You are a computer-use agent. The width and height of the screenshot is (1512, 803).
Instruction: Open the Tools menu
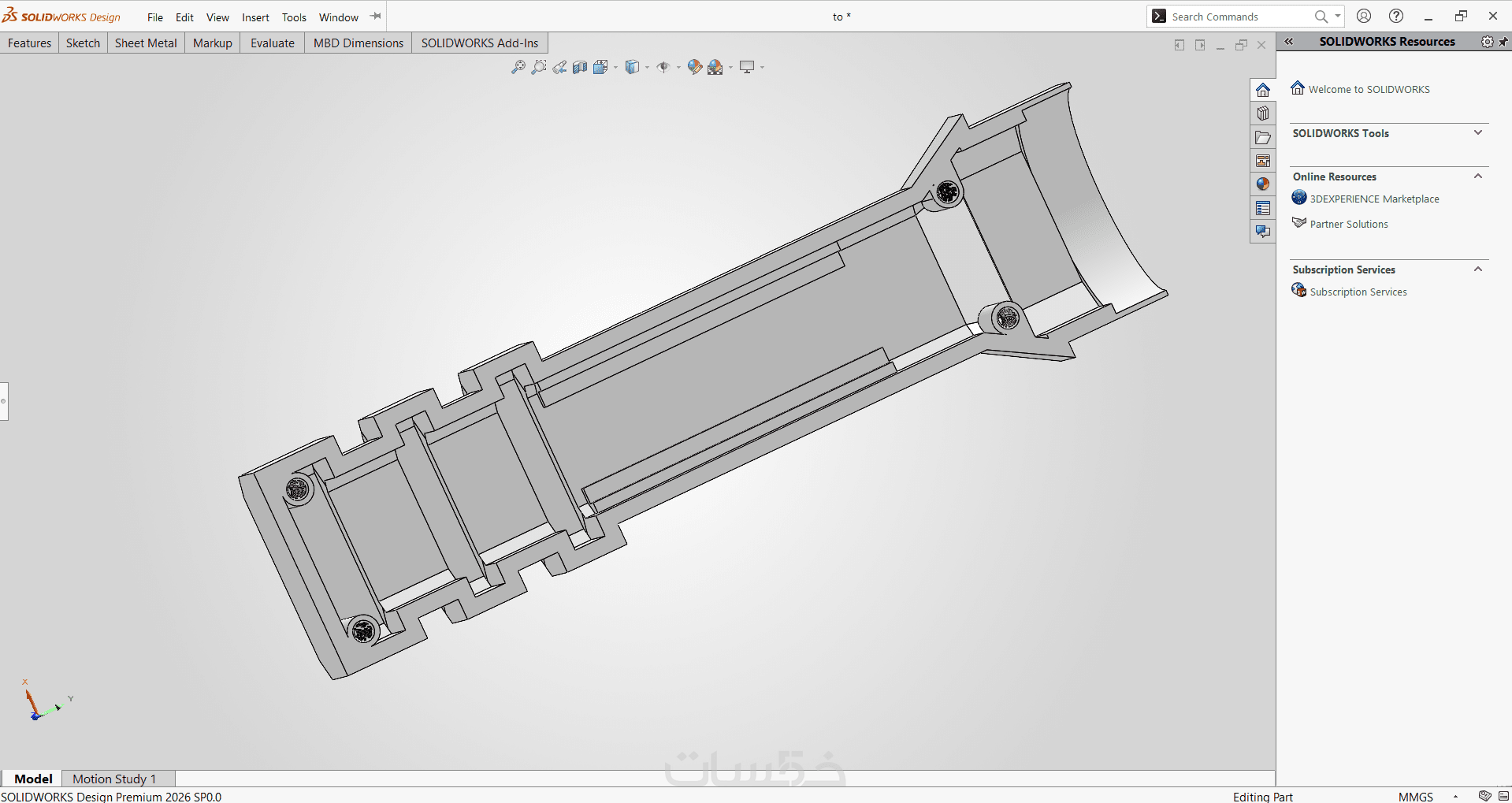click(x=294, y=17)
